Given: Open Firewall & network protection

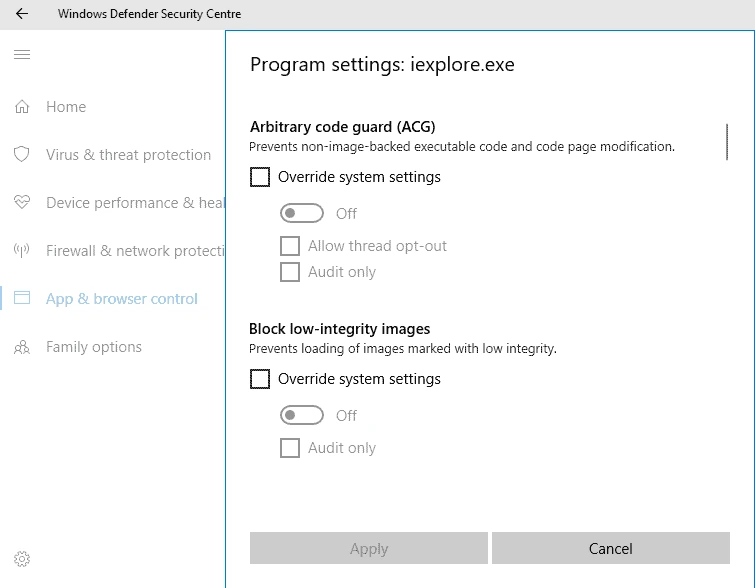Looking at the screenshot, I should coord(135,251).
